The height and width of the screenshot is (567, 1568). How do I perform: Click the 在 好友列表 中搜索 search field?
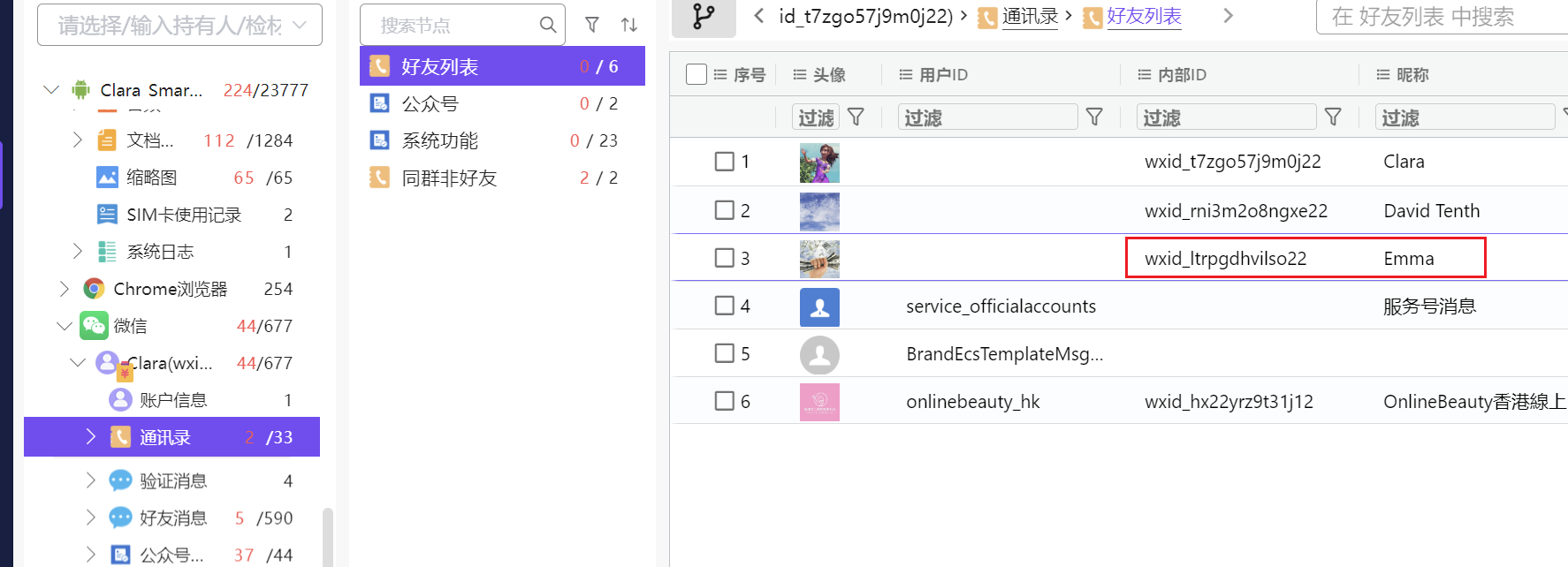coord(1441,17)
